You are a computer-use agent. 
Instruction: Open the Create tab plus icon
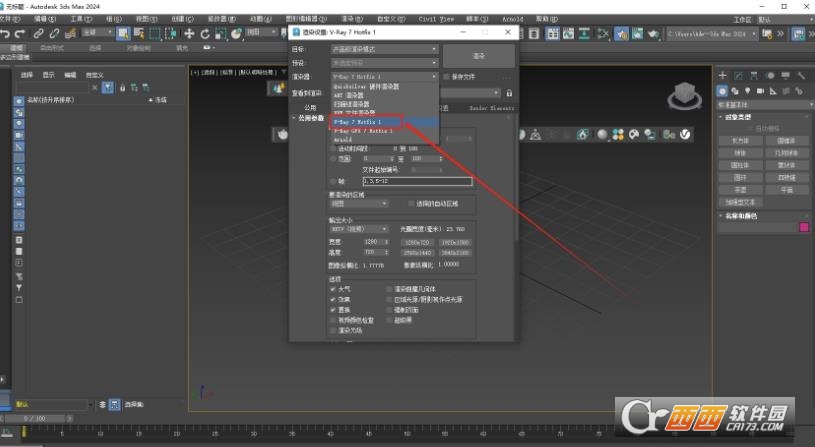coord(722,76)
